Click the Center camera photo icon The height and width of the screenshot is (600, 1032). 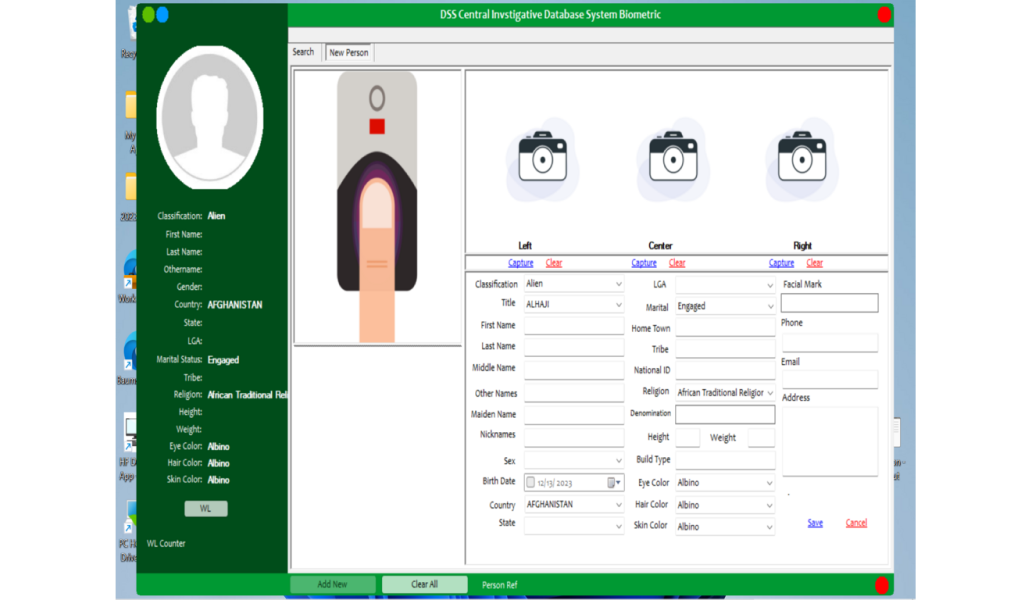tap(673, 157)
